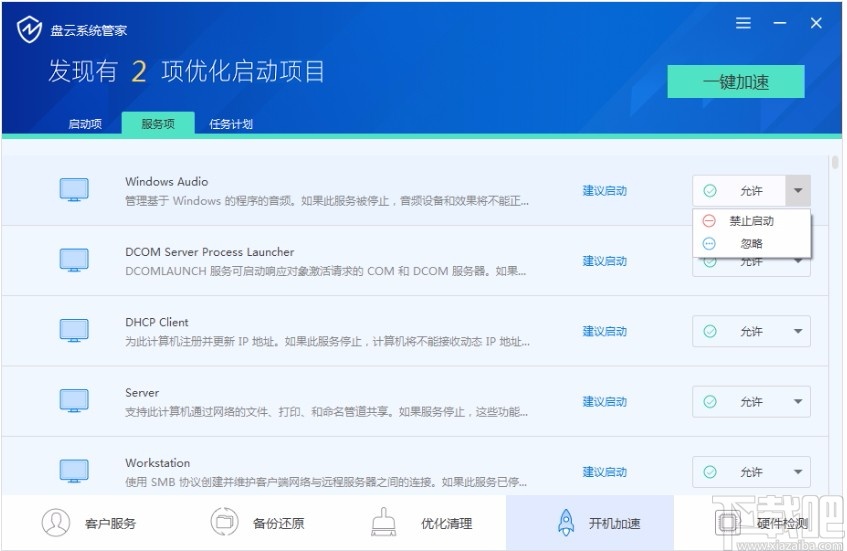Select the Windows Audio description text
Screen dimensions: 847x551
327,201
